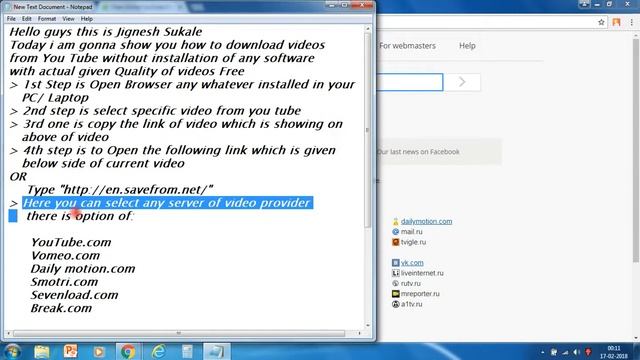
Task: Bookmark the page with the star icon
Action: 601,22
